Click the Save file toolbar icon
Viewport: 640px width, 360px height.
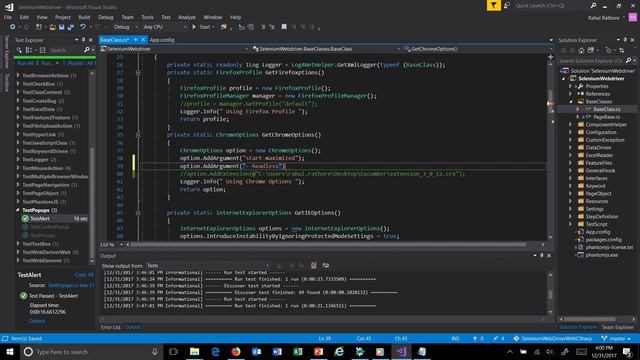point(61,27)
